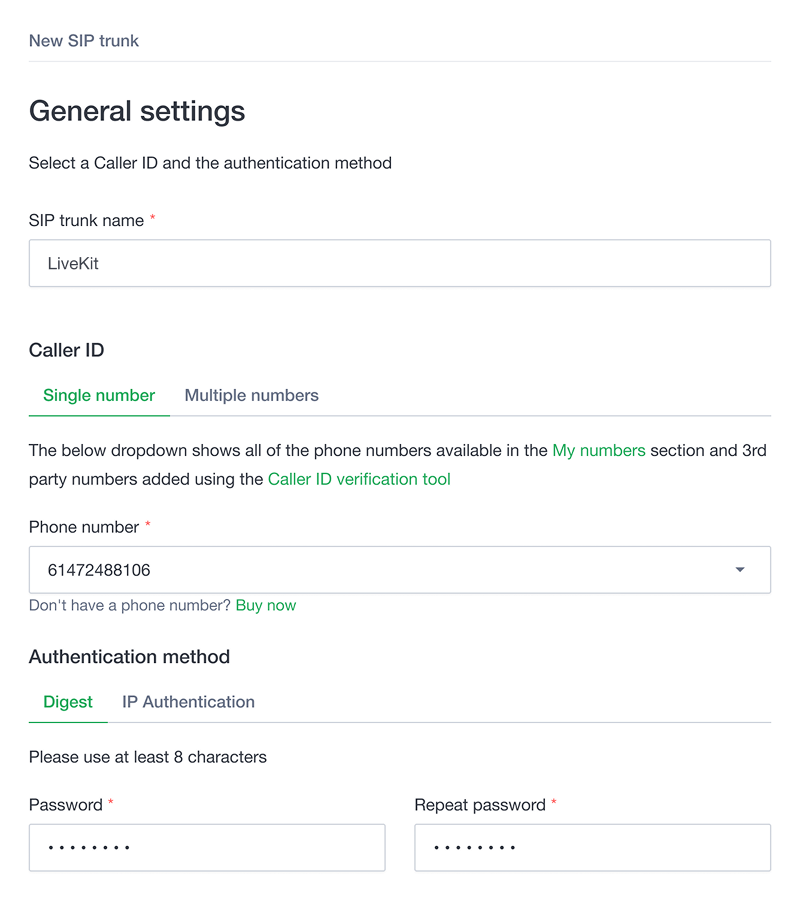The height and width of the screenshot is (900, 800).
Task: Click the phone number dropdown arrow icon
Action: (x=740, y=570)
